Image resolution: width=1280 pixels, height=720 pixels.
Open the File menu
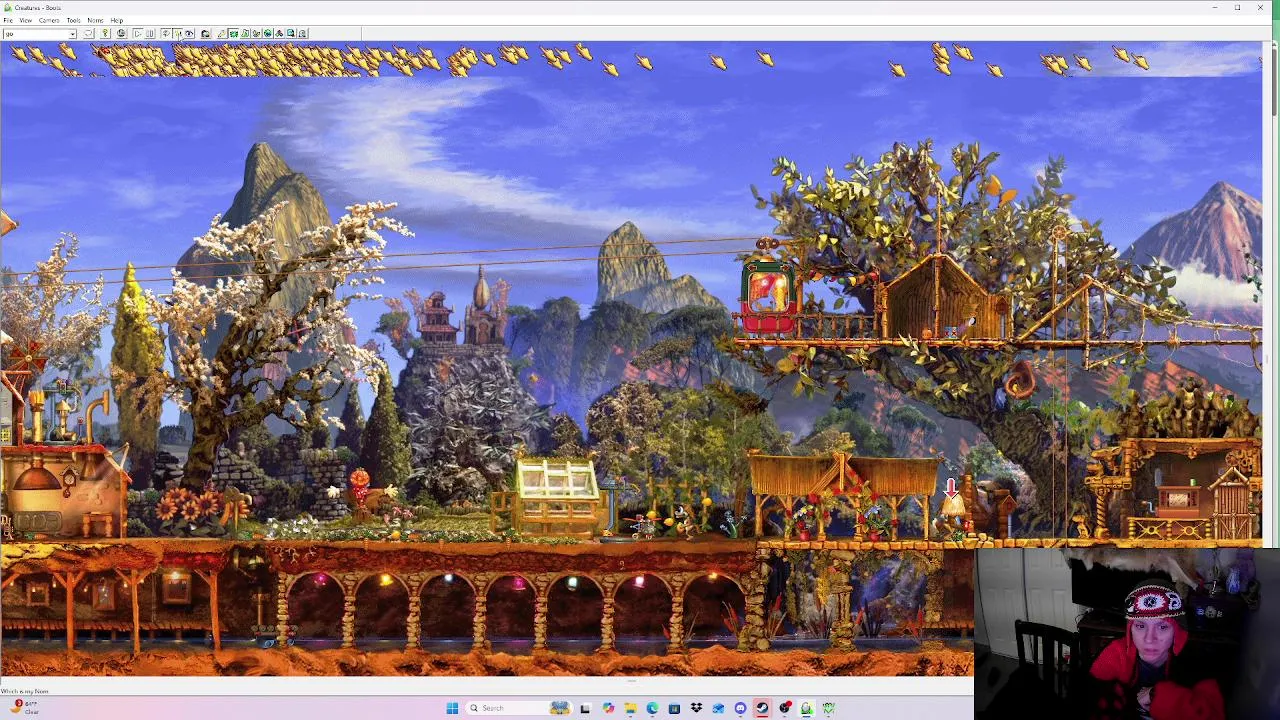click(x=7, y=20)
